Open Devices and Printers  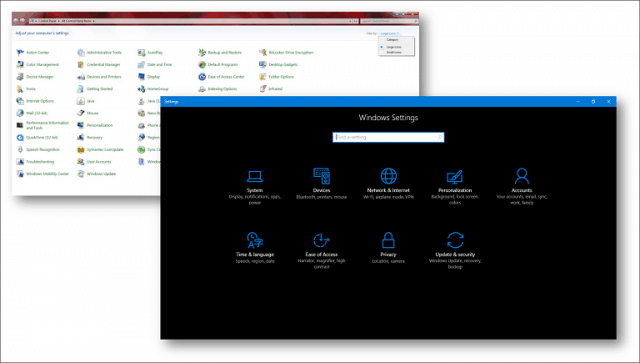point(99,77)
